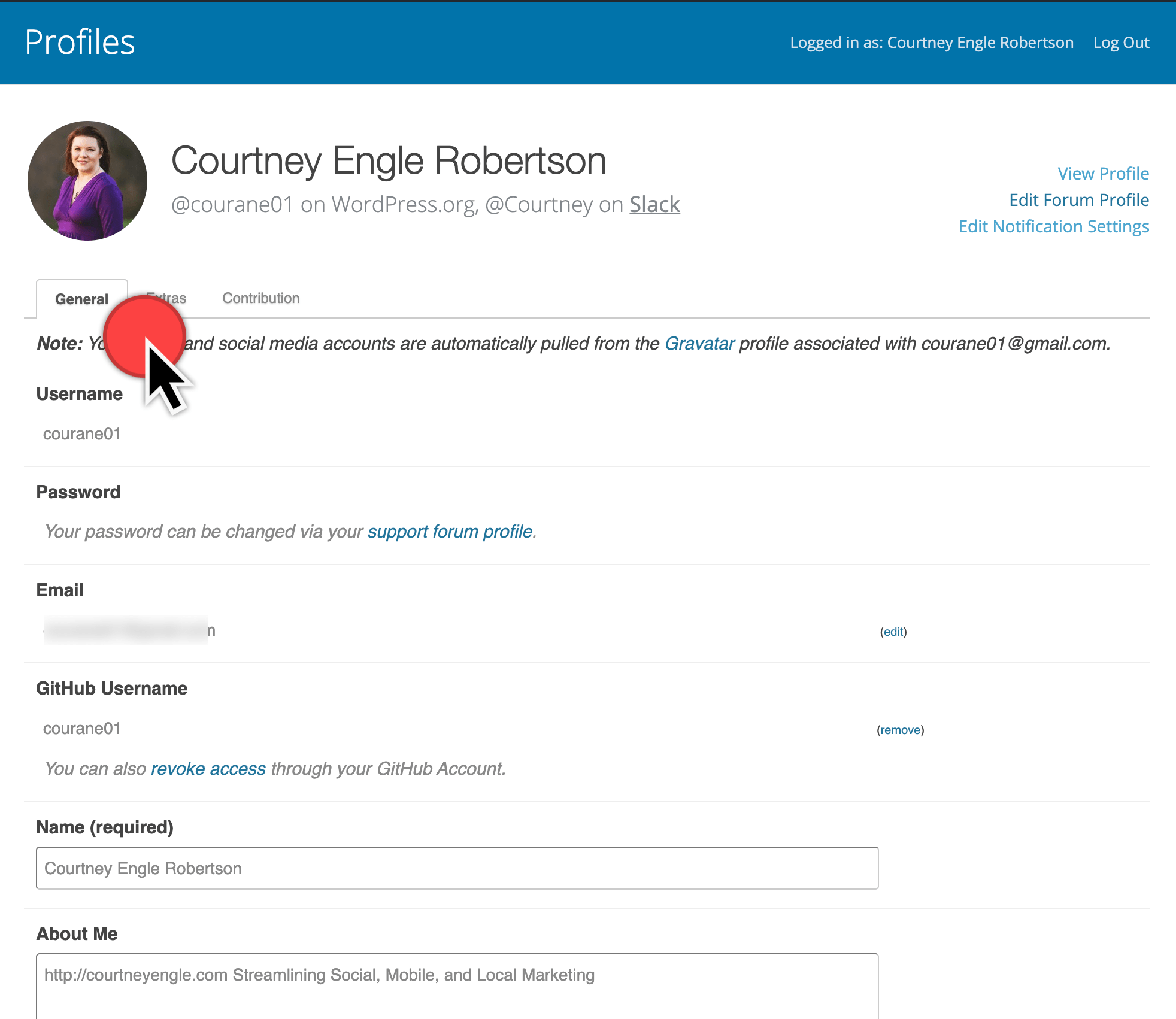Click remove next to GitHub username
This screenshot has width=1176, height=1019.
[x=900, y=730]
